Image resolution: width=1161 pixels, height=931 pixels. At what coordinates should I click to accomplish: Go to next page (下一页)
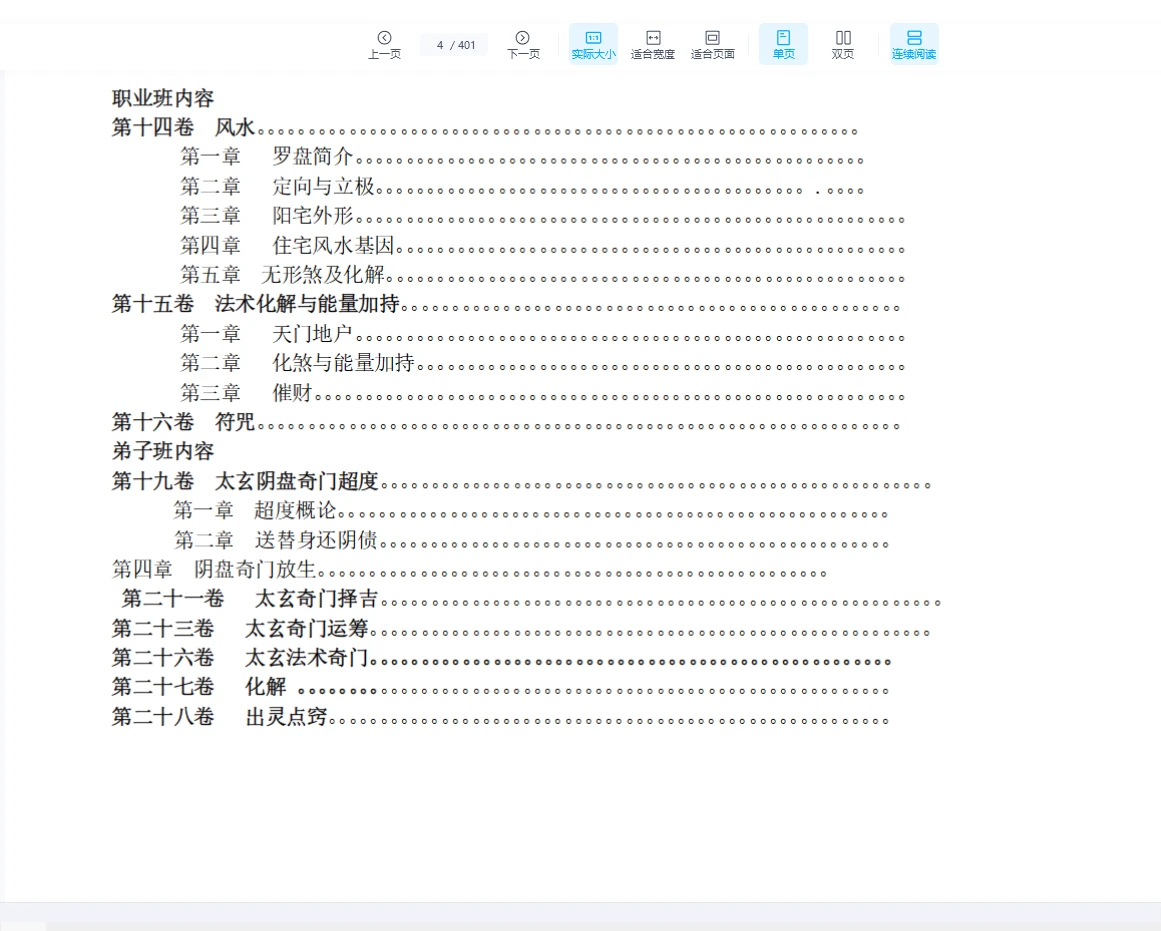523,44
